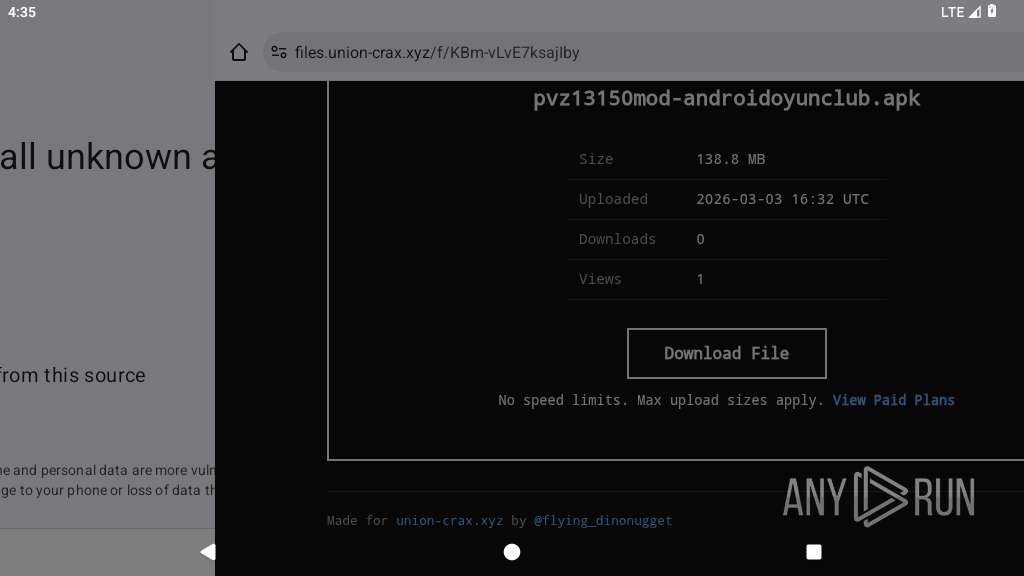
Task: Select the size value 138.8 MB
Action: pyautogui.click(x=730, y=159)
